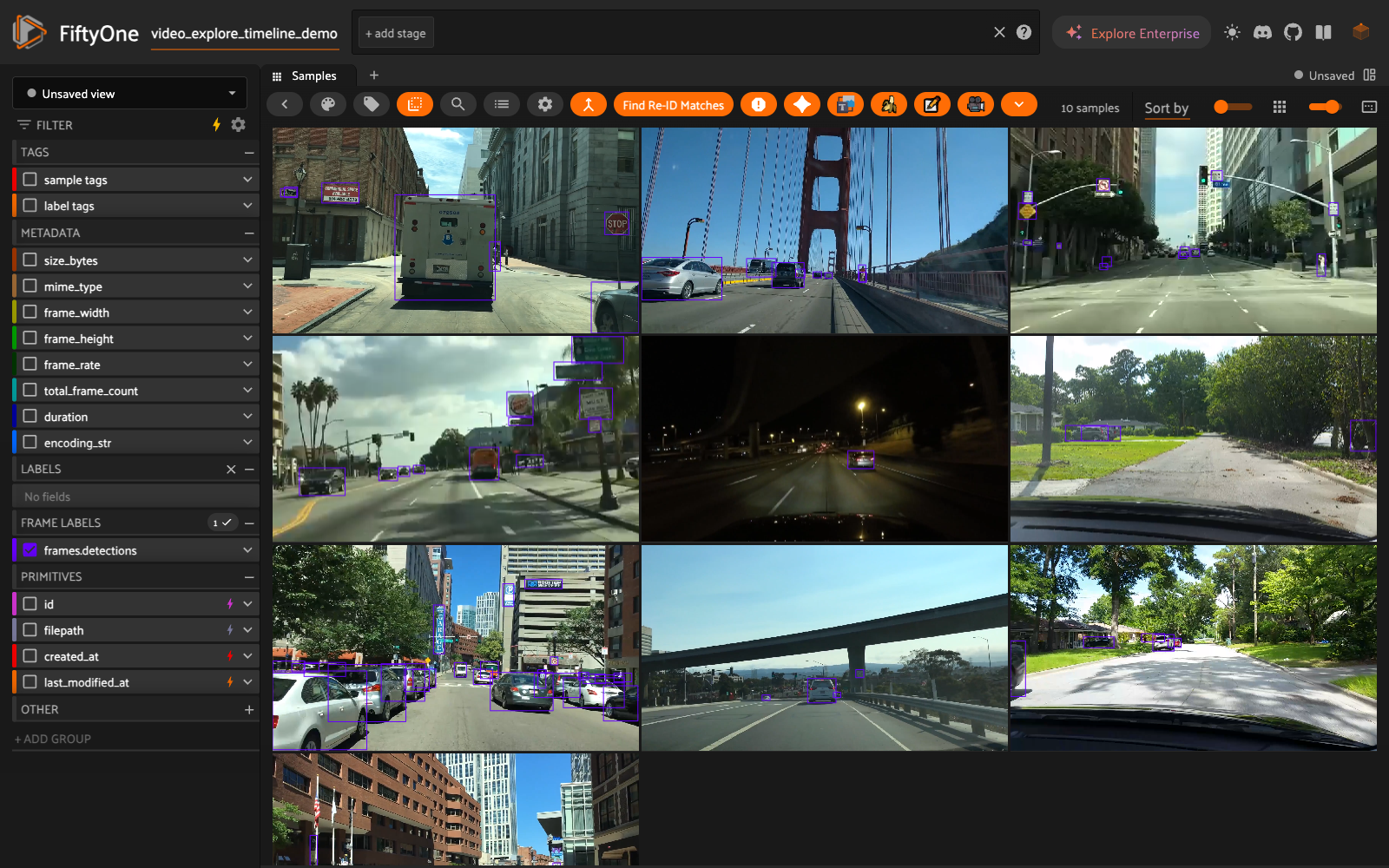This screenshot has height=868, width=1389.
Task: Open the Sort by selector
Action: (1166, 108)
